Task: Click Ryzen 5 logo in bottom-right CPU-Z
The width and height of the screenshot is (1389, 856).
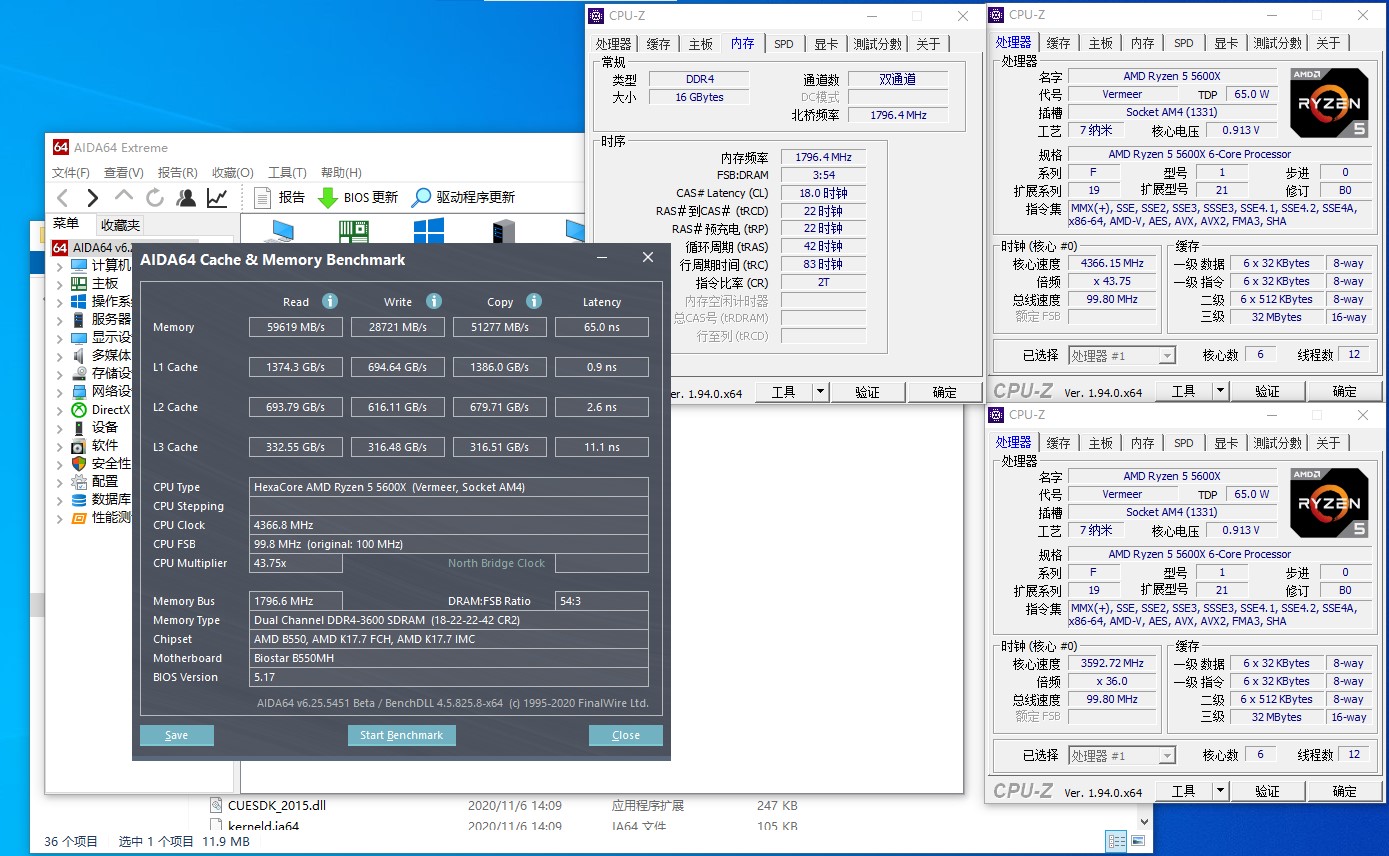Action: (x=1328, y=503)
